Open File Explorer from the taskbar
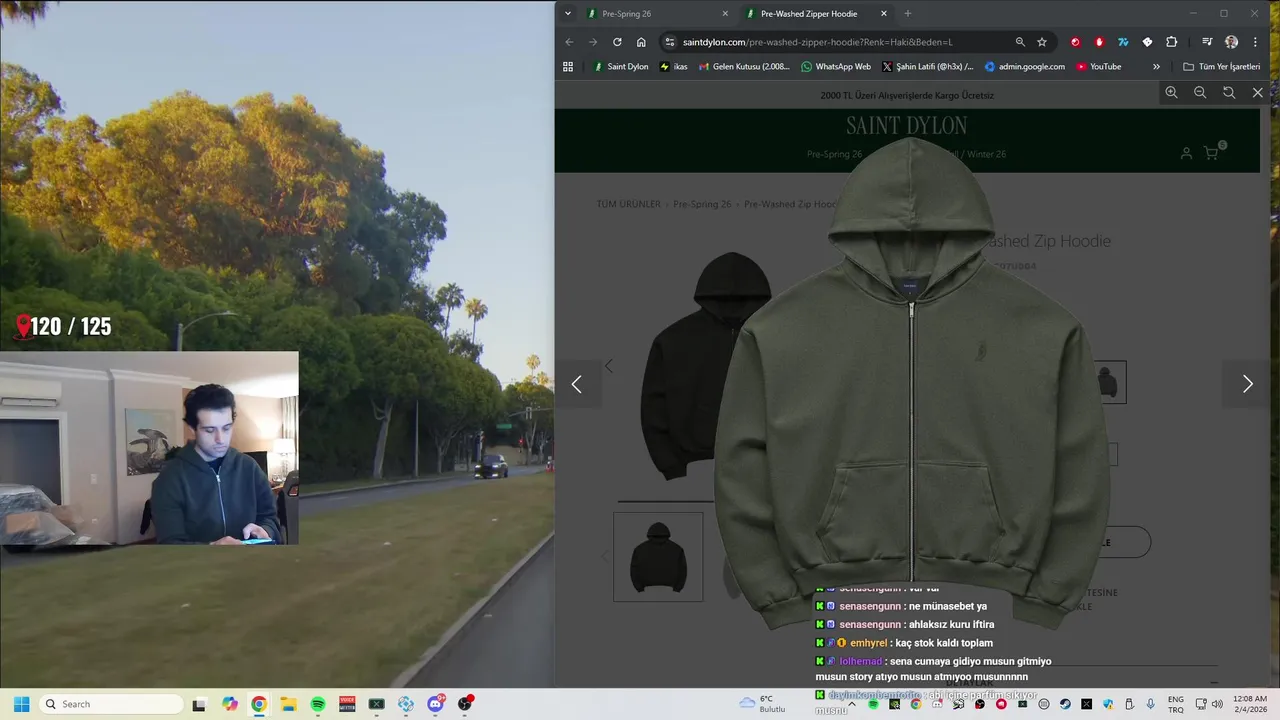The image size is (1280, 720). click(x=288, y=704)
